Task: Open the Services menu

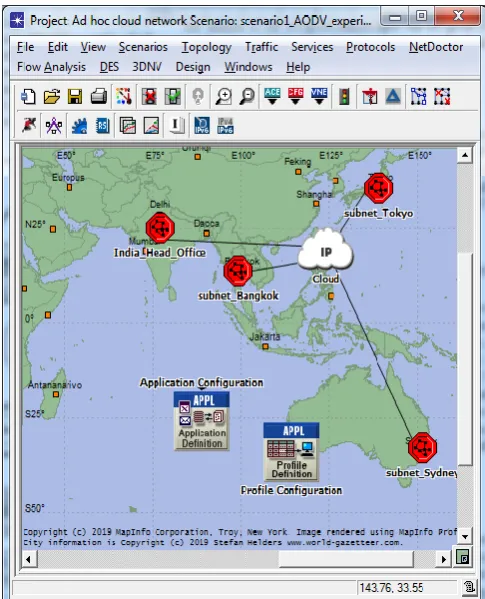Action: coord(312,47)
